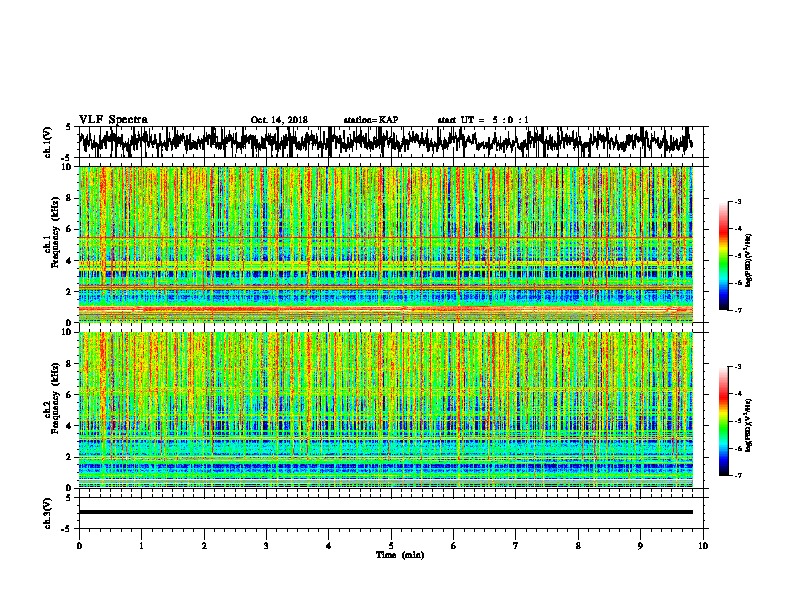Click time axis tick label "3"

tap(266, 546)
